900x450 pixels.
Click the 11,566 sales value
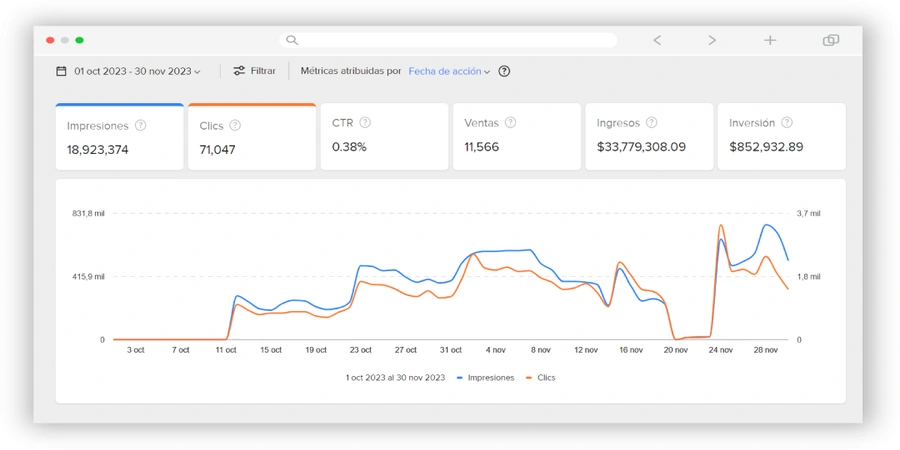(x=482, y=147)
